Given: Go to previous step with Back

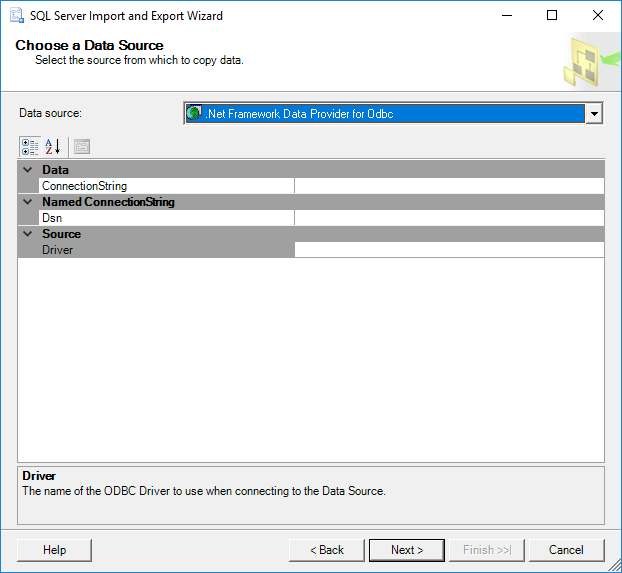Looking at the screenshot, I should (x=326, y=550).
